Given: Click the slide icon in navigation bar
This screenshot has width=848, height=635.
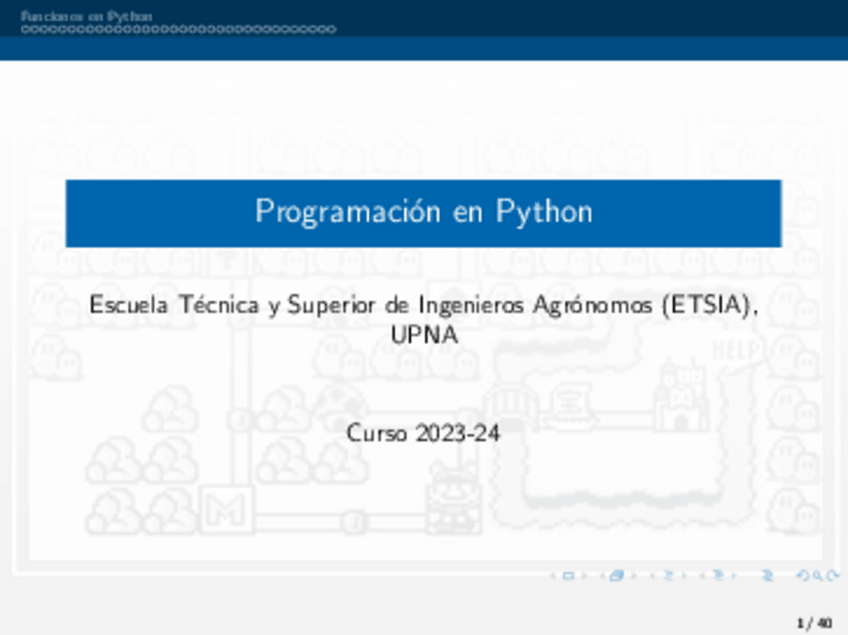Looking at the screenshot, I should (568, 576).
